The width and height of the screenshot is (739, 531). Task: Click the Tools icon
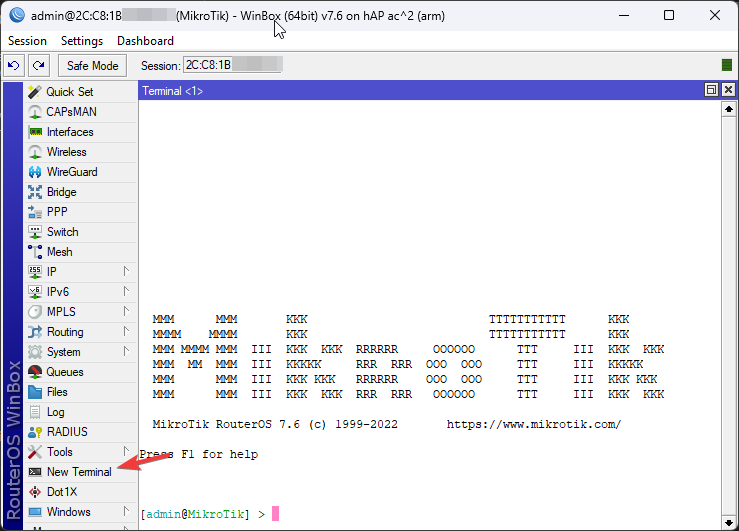click(x=35, y=452)
